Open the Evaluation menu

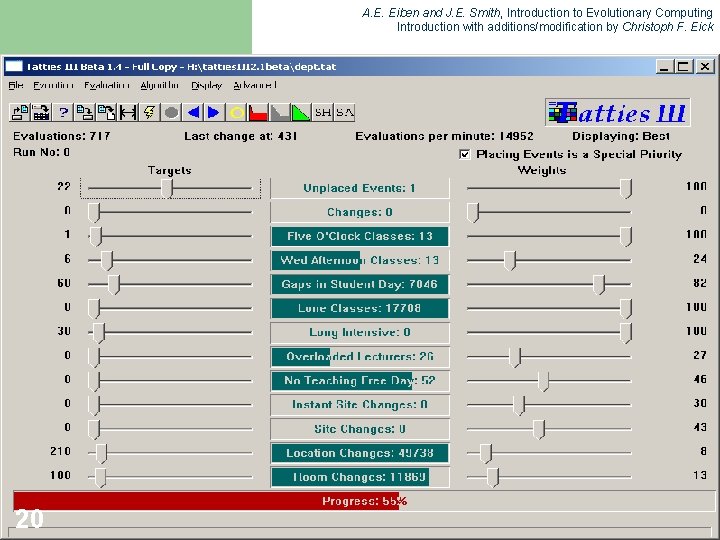point(107,85)
